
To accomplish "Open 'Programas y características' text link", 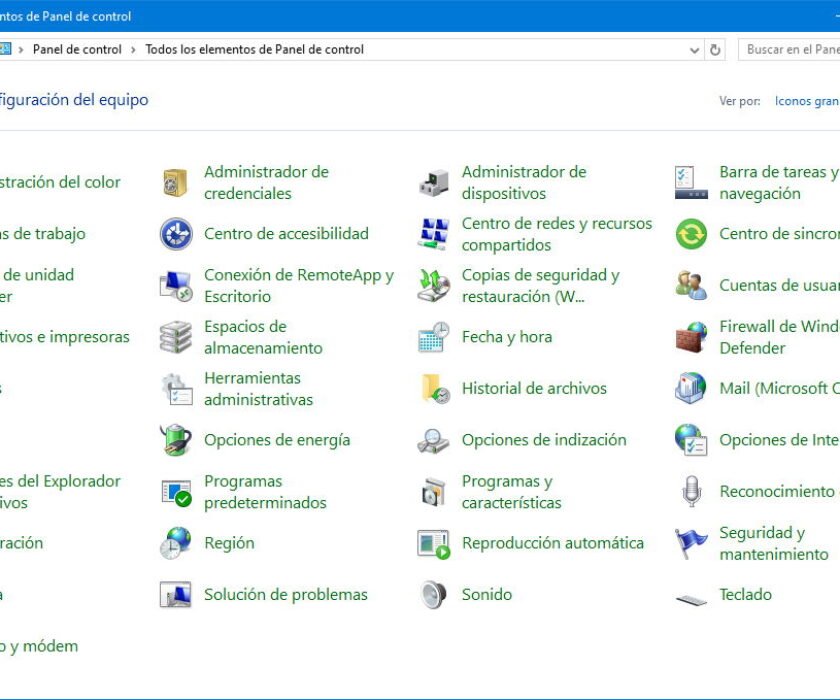I will click(x=512, y=492).
